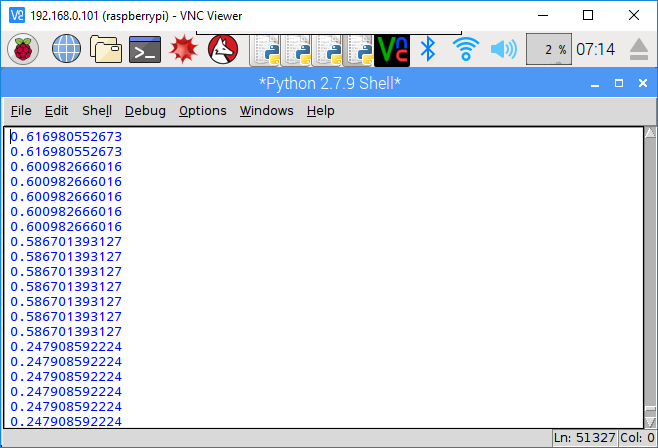Open the File menu
The width and height of the screenshot is (658, 448).
point(20,110)
